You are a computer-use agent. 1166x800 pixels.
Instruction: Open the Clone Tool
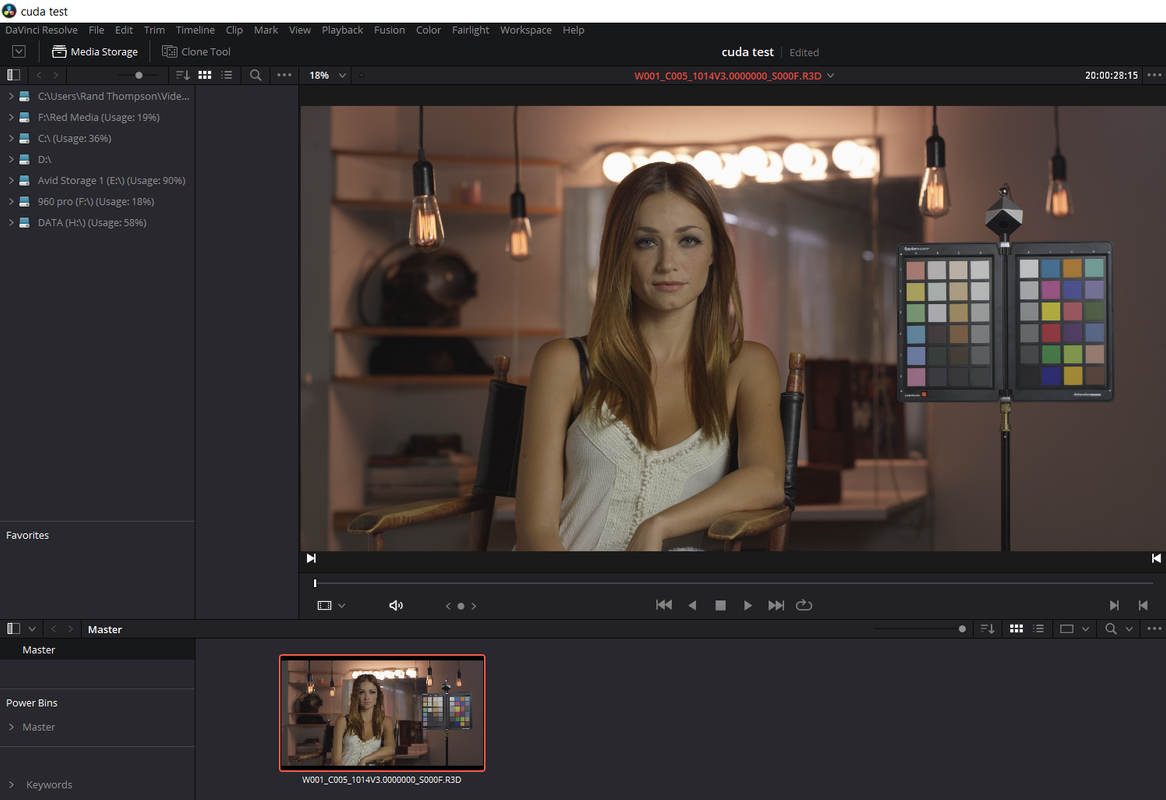tap(196, 51)
